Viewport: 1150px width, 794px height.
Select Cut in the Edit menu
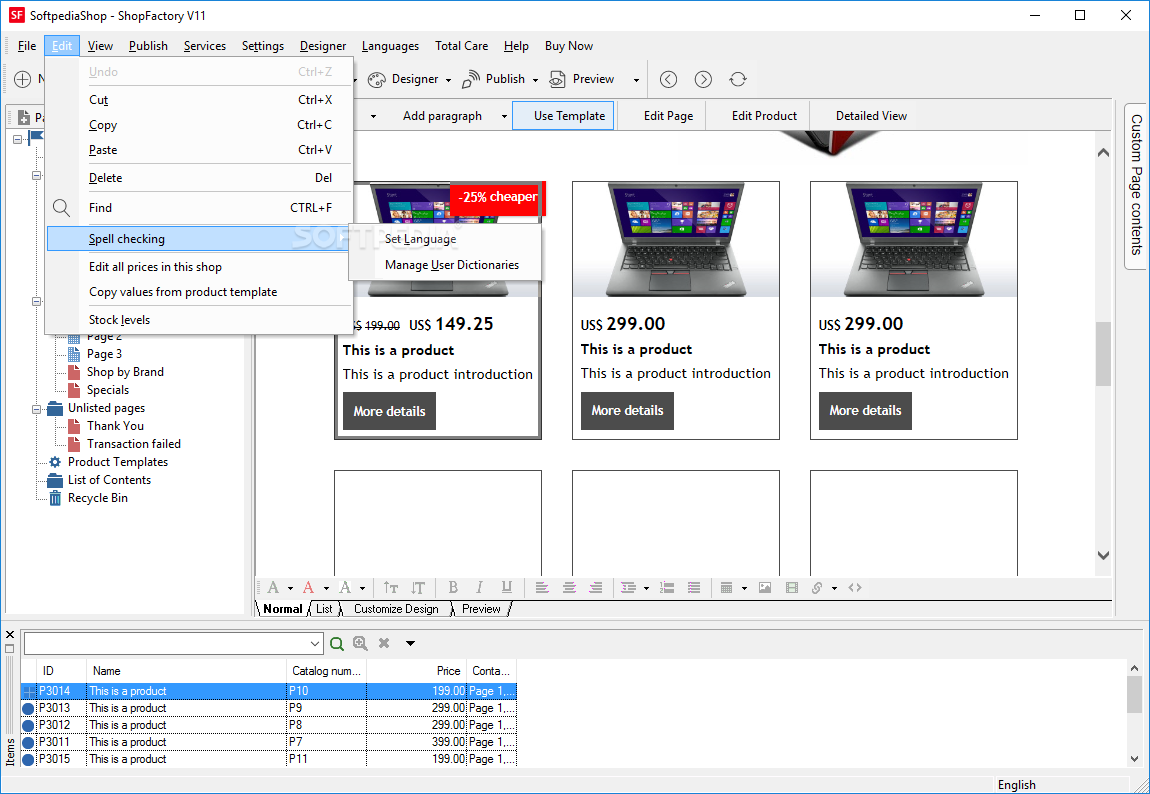(x=199, y=100)
